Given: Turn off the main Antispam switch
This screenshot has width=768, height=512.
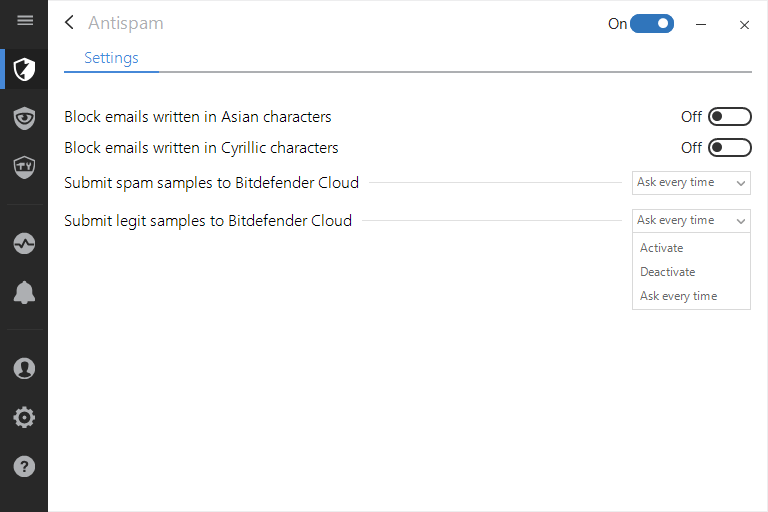Looking at the screenshot, I should tap(652, 23).
